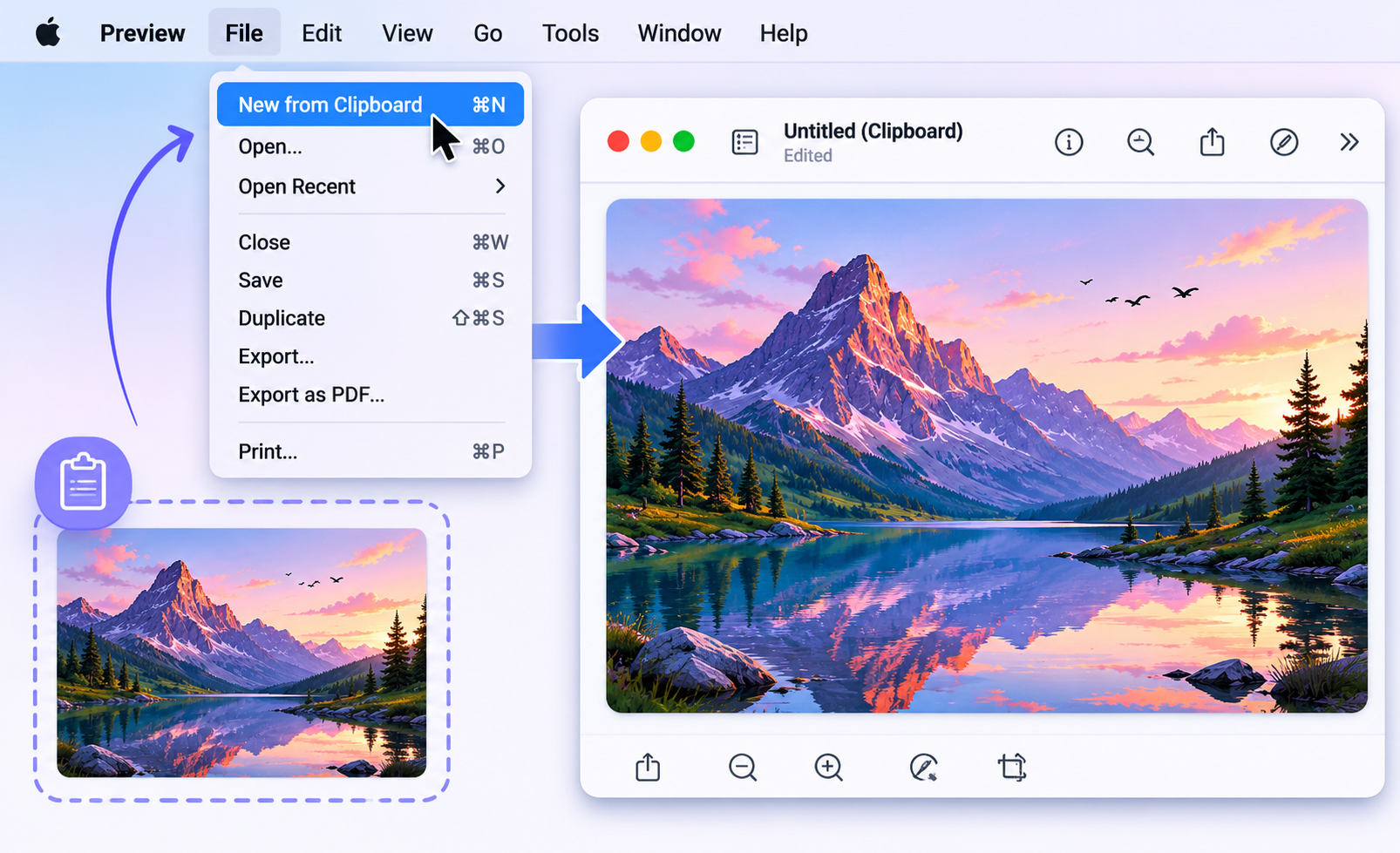
Task: Click the mountain image in Preview window
Action: tap(987, 456)
